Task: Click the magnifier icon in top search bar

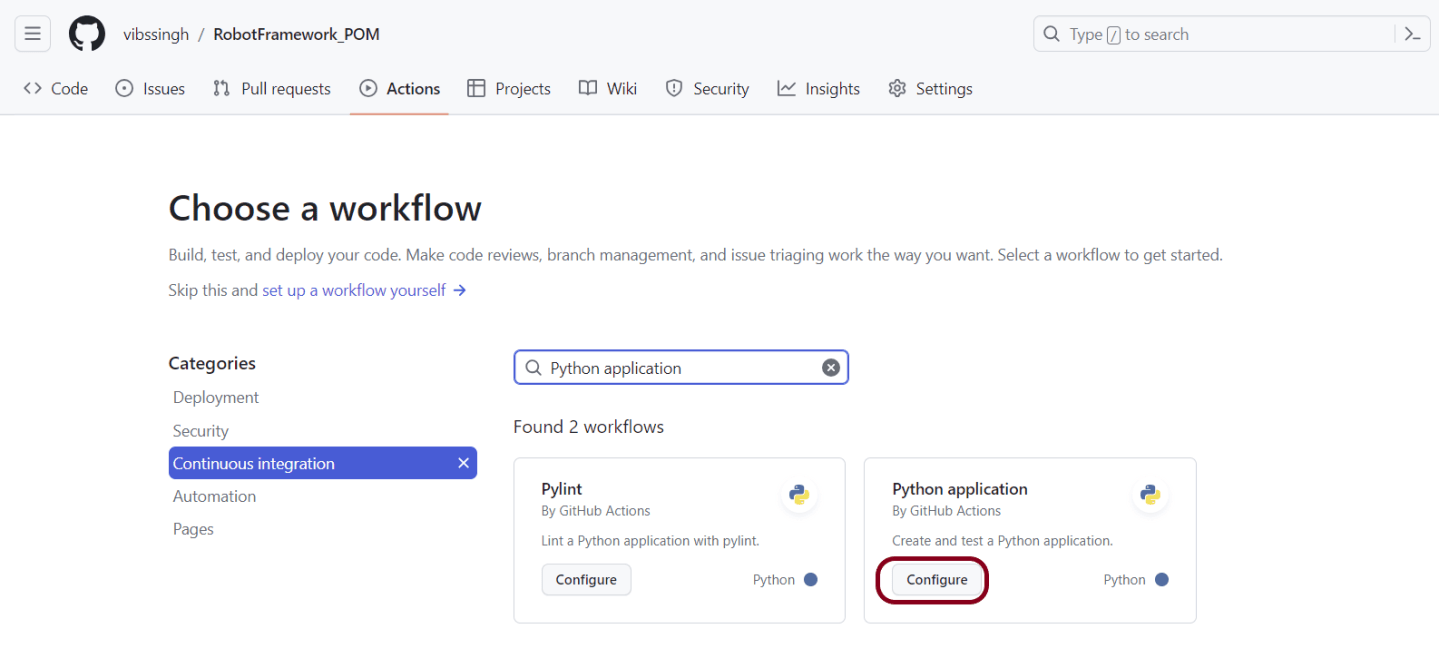Action: pyautogui.click(x=1051, y=34)
